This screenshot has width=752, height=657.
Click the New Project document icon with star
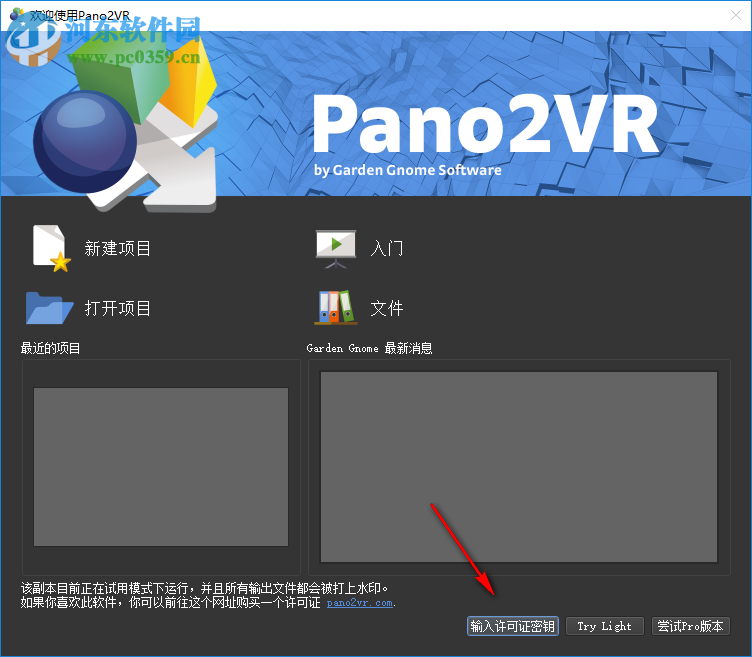(51, 248)
